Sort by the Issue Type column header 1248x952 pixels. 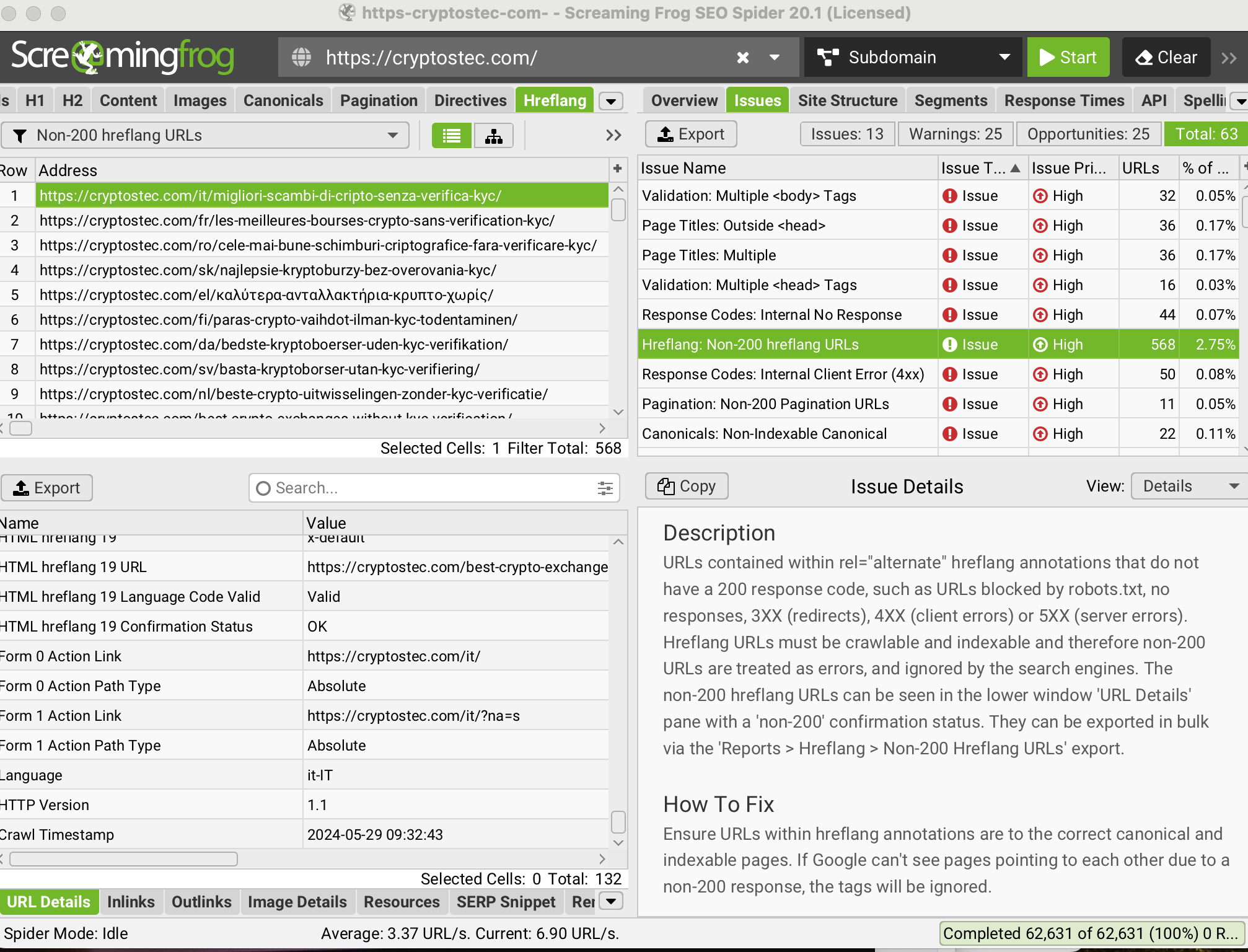[982, 168]
